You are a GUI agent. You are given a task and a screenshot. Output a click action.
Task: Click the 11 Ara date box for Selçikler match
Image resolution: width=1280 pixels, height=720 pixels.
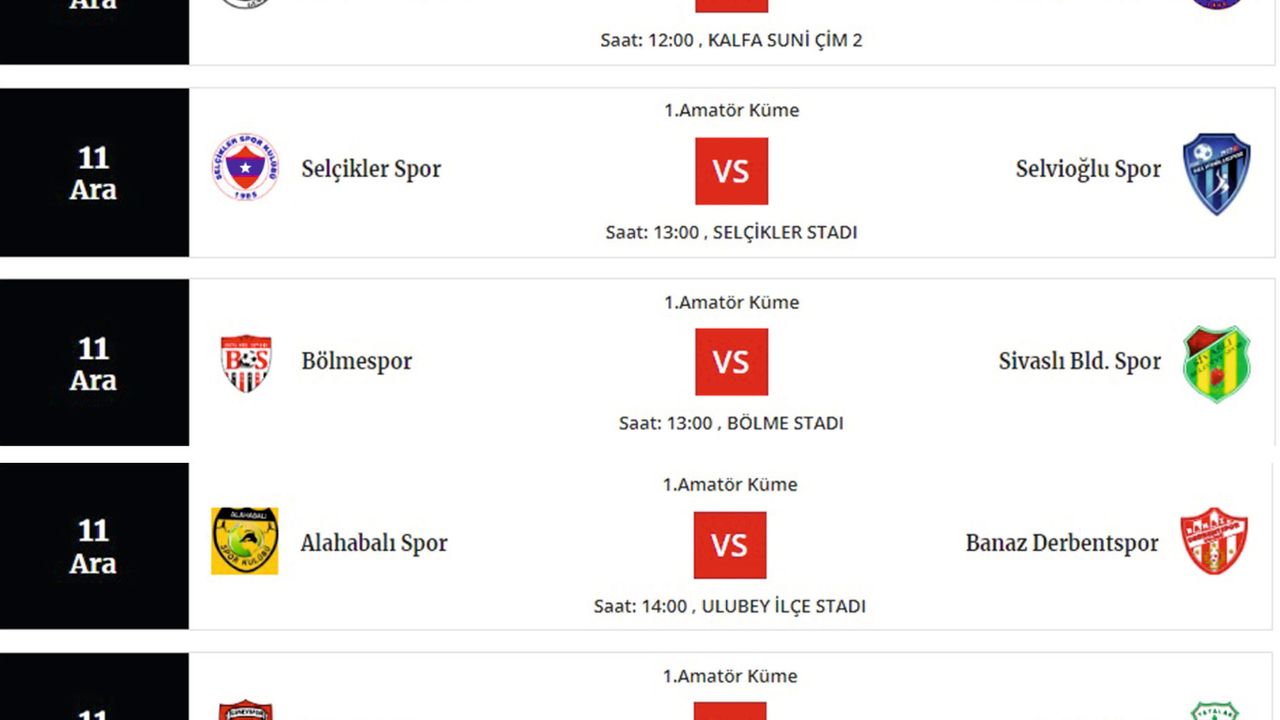94,172
